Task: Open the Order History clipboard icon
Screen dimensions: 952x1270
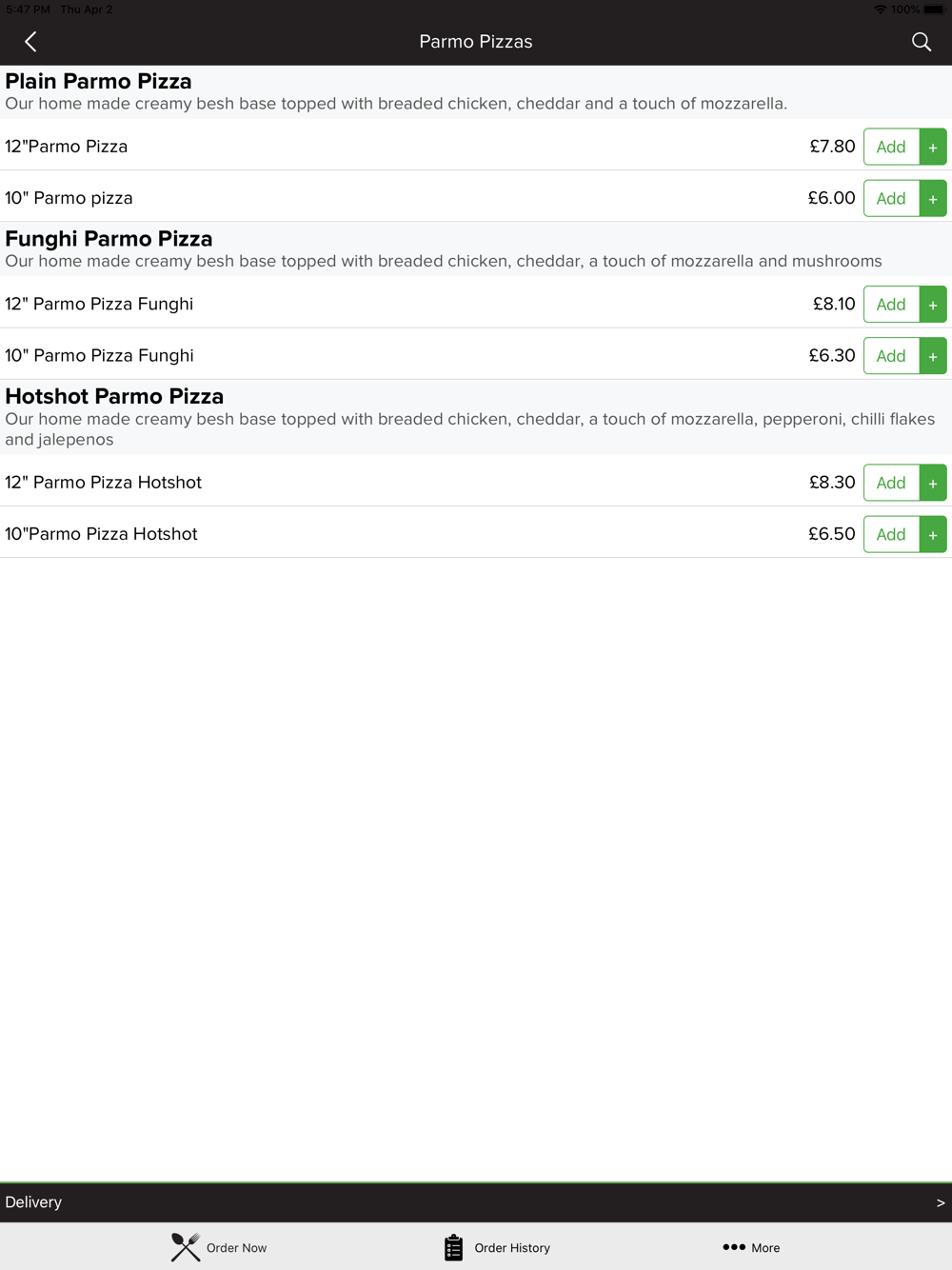Action: pyautogui.click(x=453, y=1247)
